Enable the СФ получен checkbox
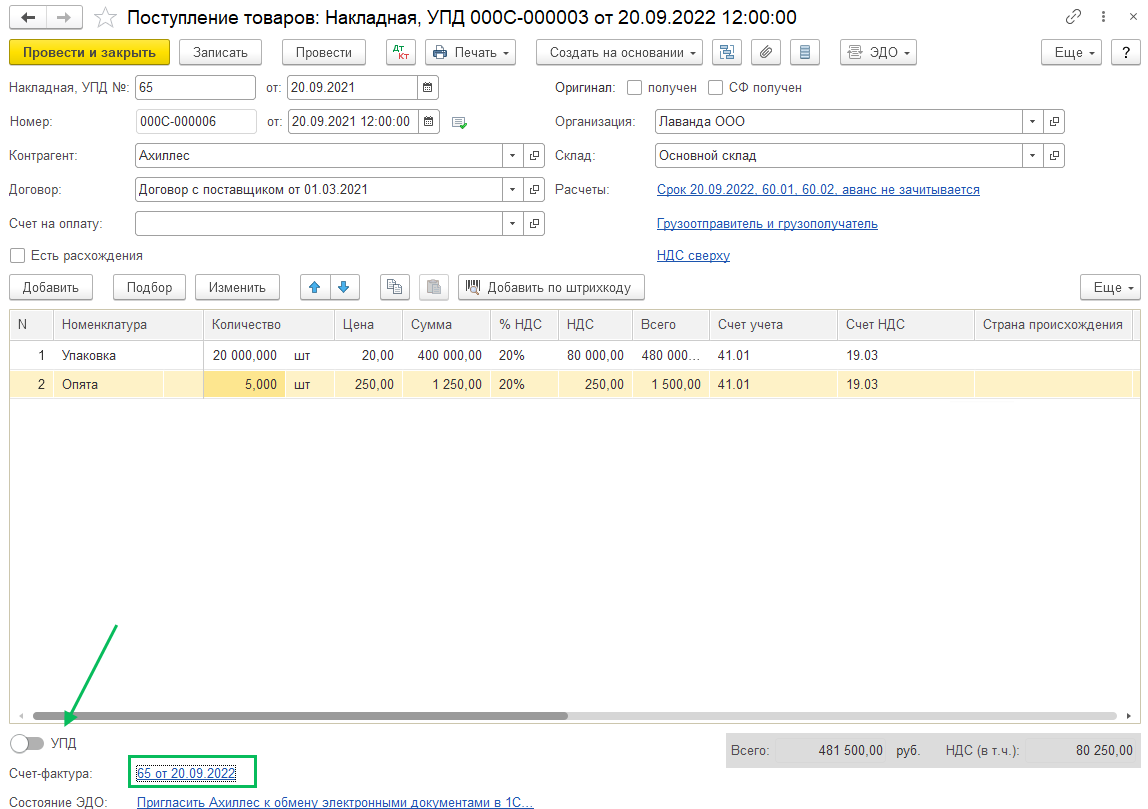This screenshot has width=1148, height=809. 715,88
